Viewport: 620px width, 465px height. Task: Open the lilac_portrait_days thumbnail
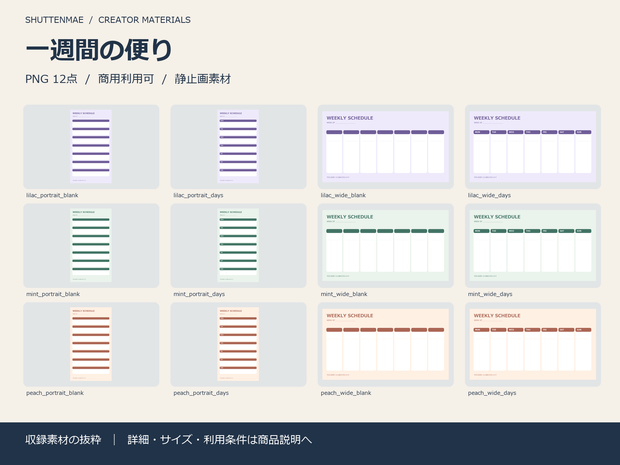tap(238, 147)
